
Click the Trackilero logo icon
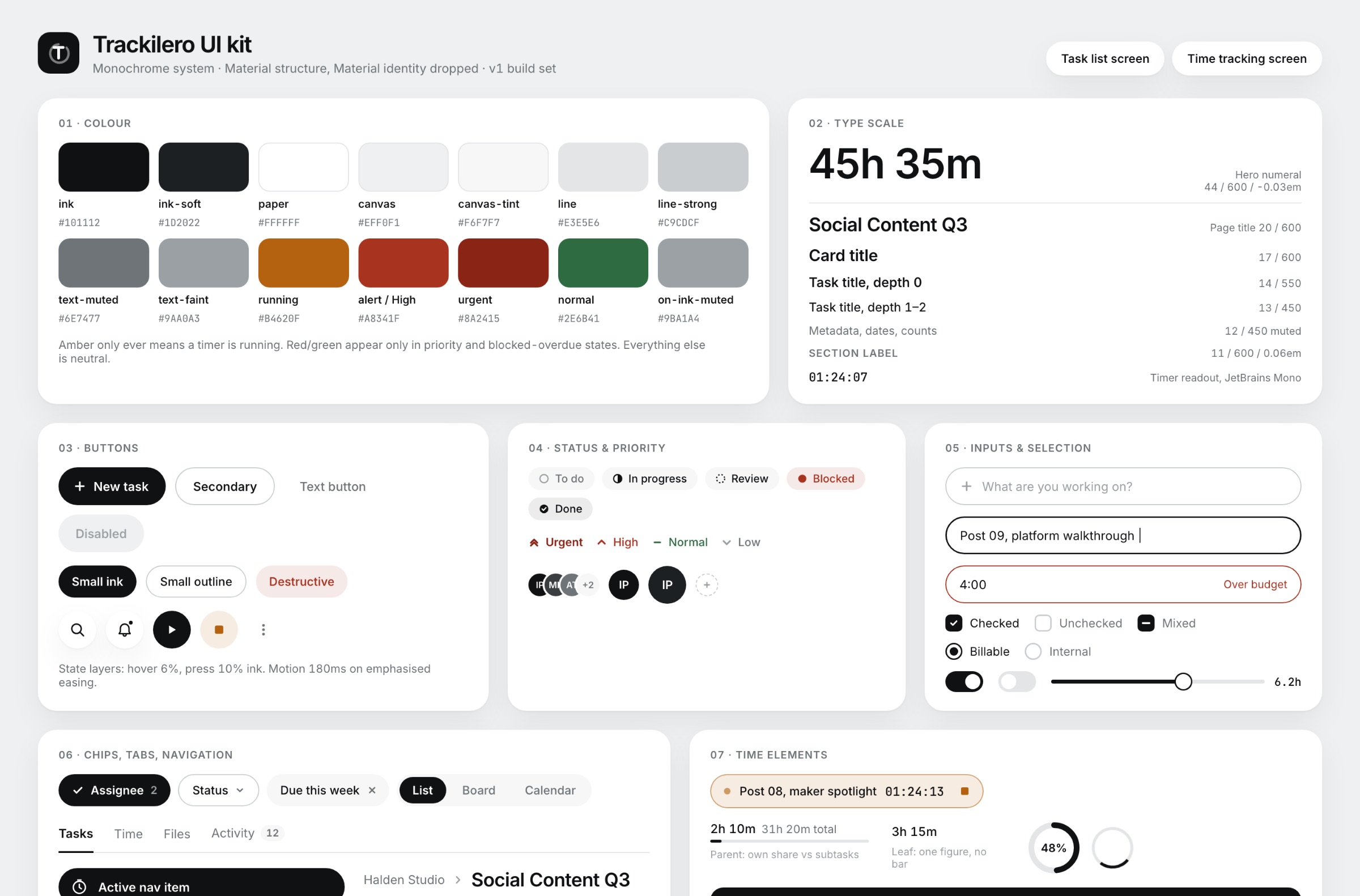(x=58, y=53)
